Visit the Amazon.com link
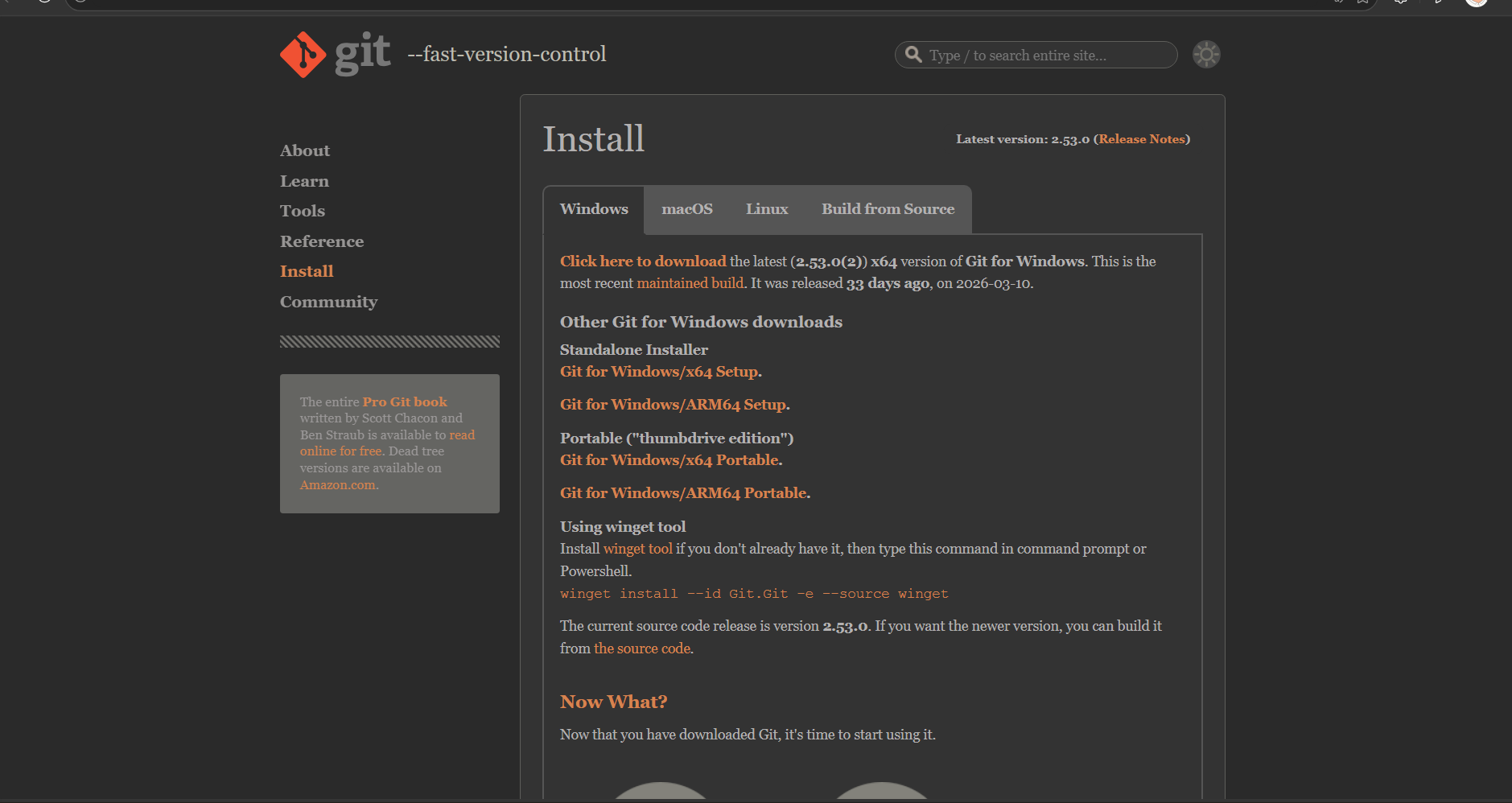Image resolution: width=1512 pixels, height=803 pixels. click(337, 485)
